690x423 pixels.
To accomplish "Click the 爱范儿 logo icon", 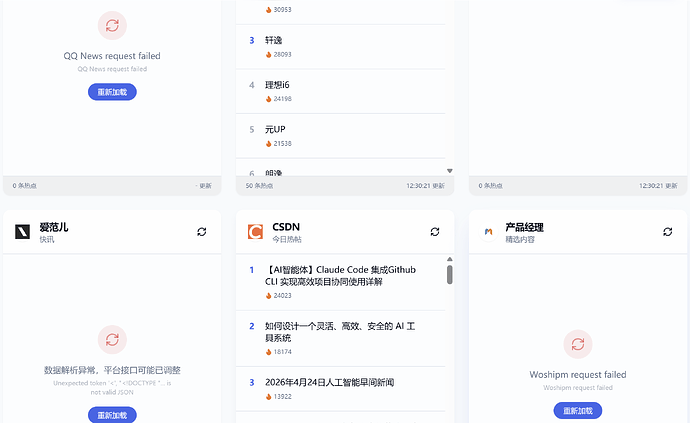I will [x=23, y=232].
